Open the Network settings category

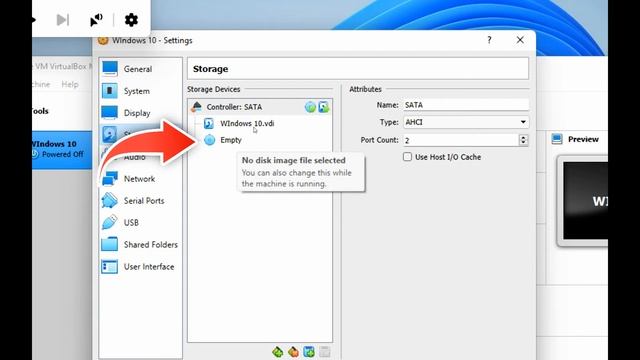coord(139,179)
